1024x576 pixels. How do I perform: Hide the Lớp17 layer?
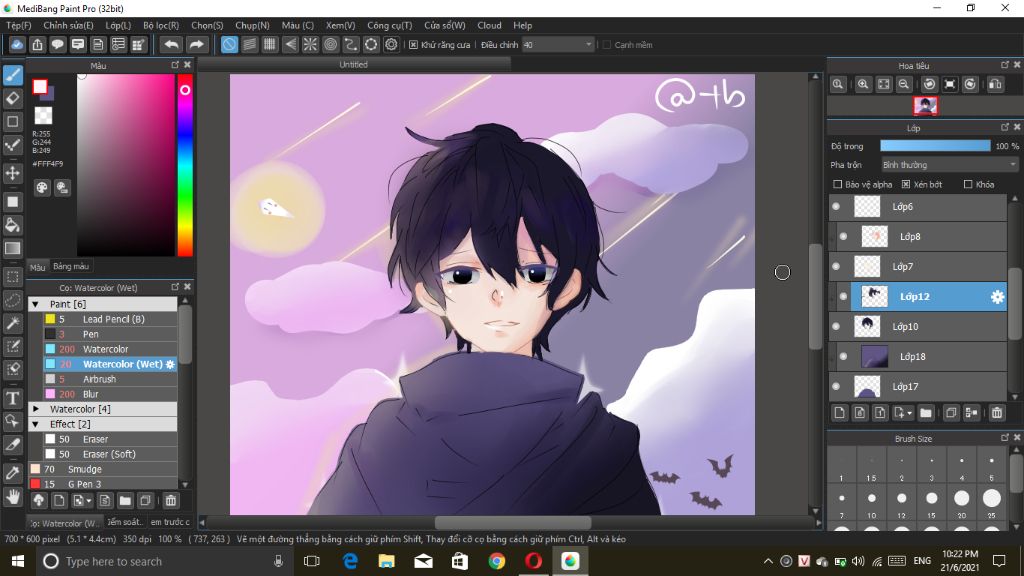836,387
